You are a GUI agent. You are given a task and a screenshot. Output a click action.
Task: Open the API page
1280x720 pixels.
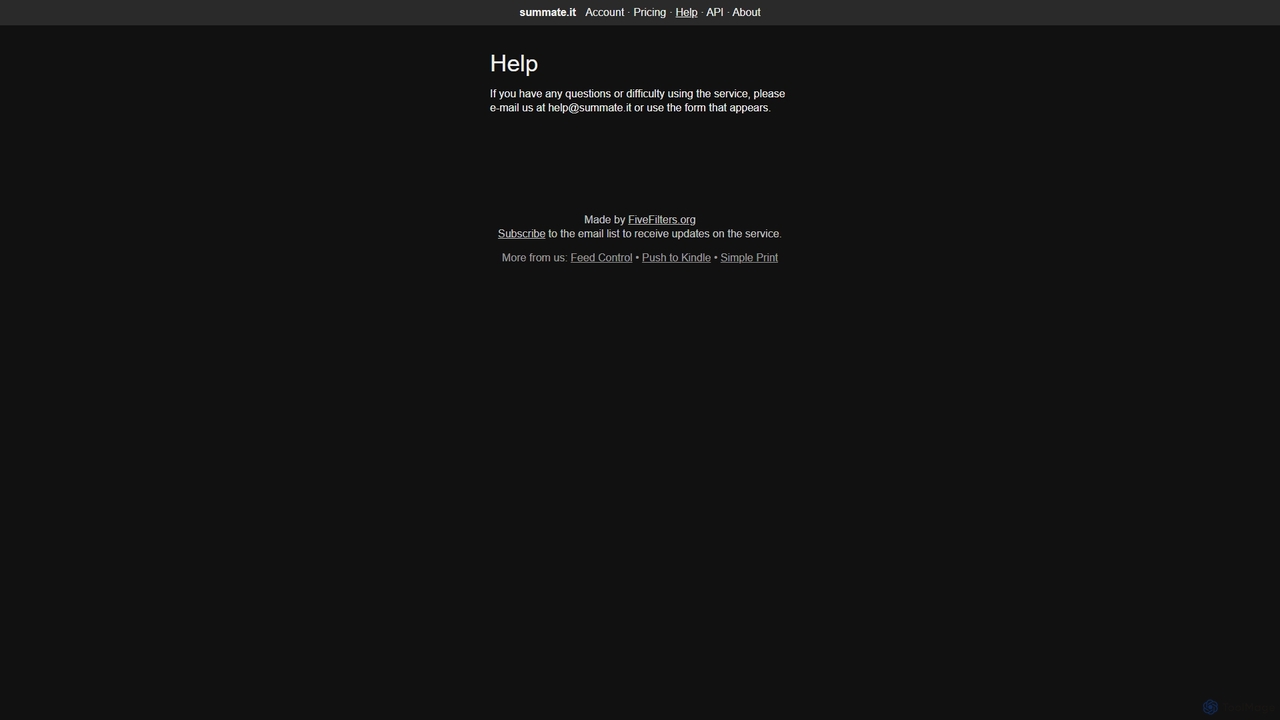tap(714, 12)
